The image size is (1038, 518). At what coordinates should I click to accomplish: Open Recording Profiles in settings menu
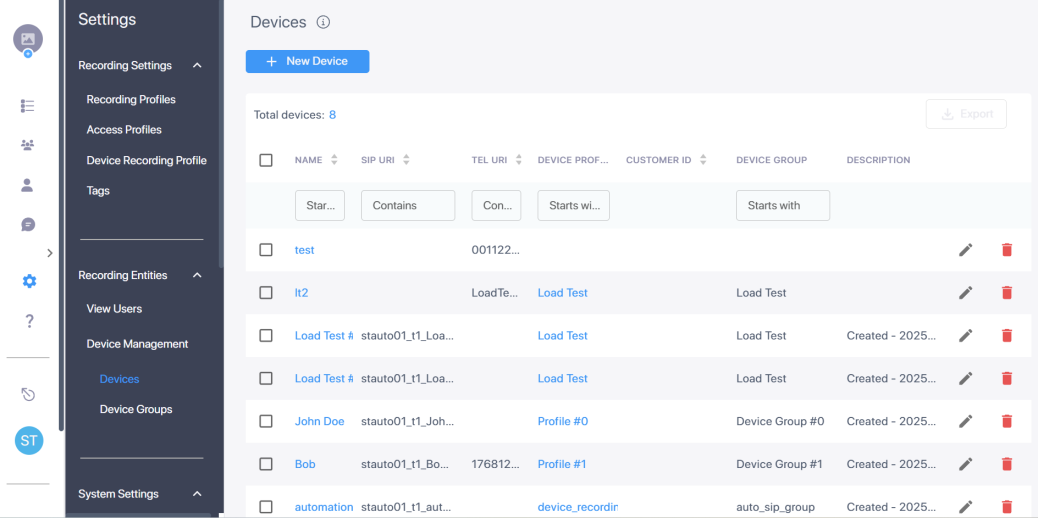point(131,100)
